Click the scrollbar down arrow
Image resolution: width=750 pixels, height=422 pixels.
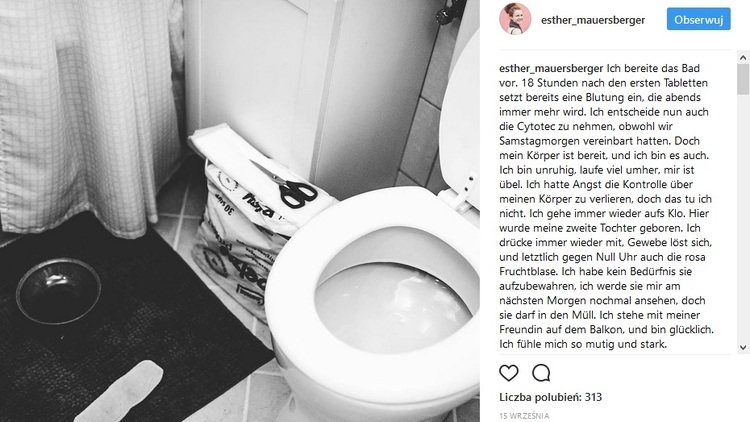pos(743,347)
